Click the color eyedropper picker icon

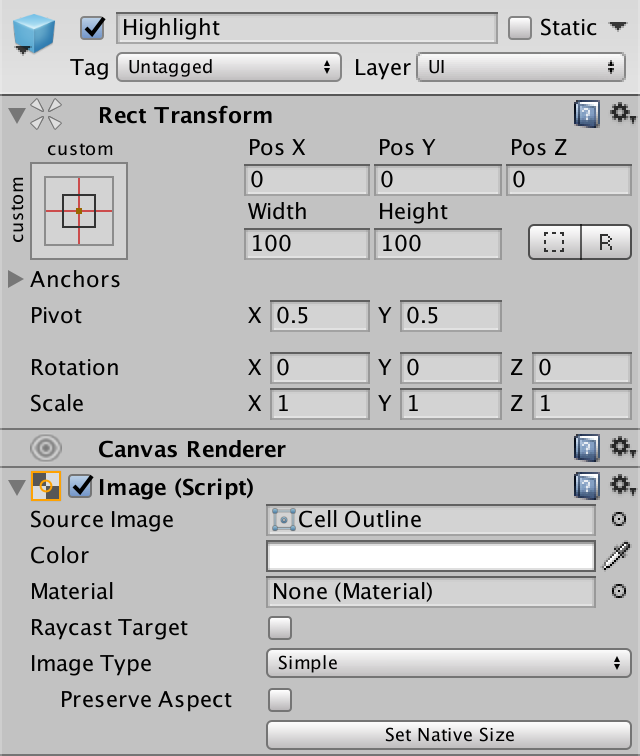click(x=617, y=556)
